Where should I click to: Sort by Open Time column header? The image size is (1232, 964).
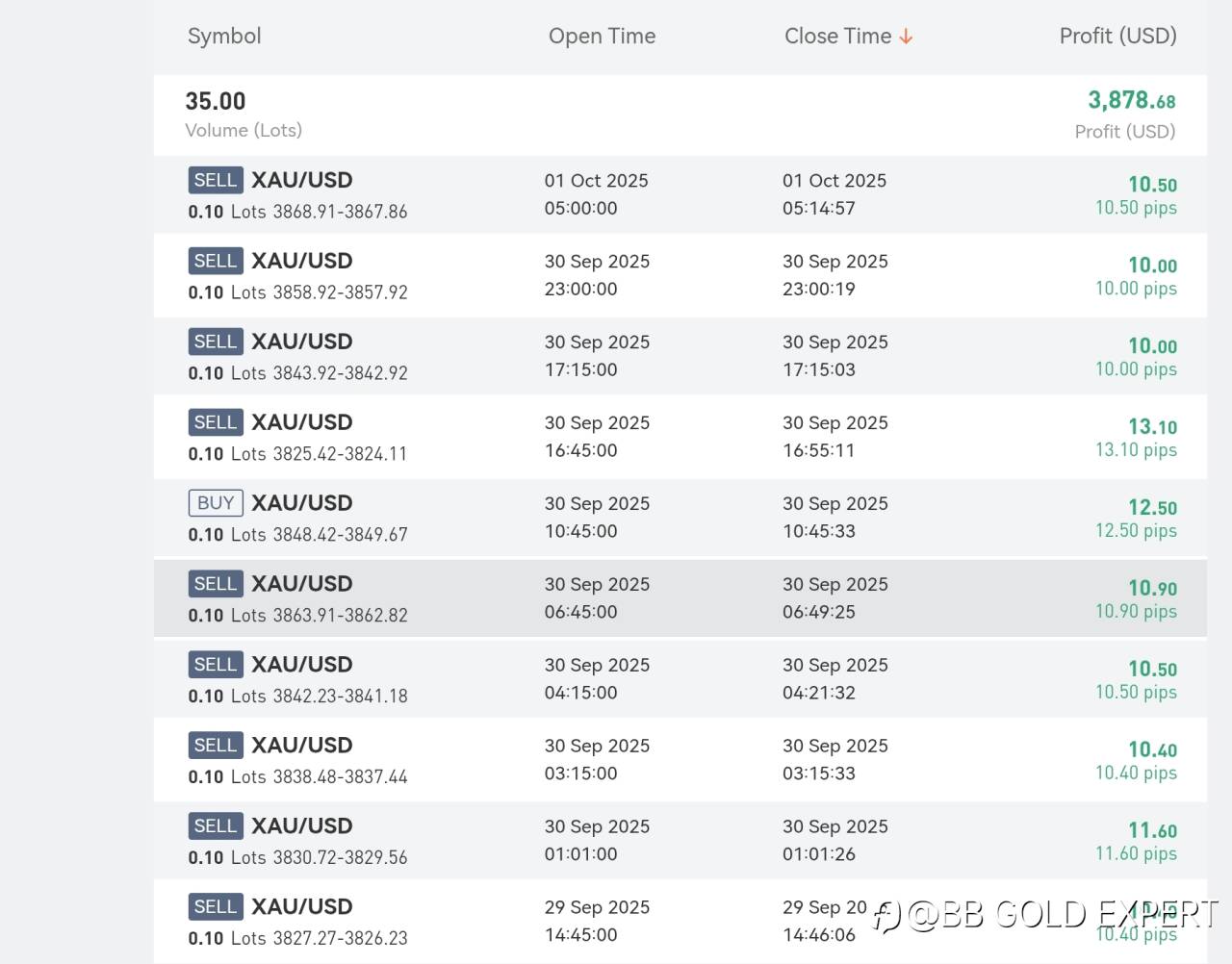pos(602,37)
